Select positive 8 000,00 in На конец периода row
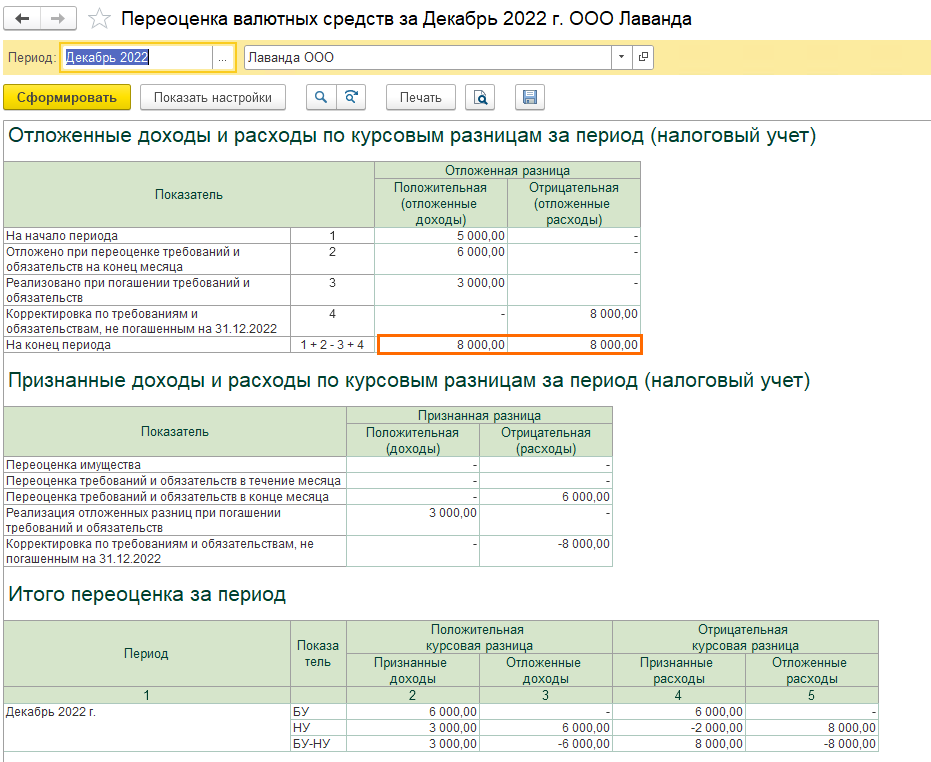Viewport: 931px width, 762px height. [442, 344]
